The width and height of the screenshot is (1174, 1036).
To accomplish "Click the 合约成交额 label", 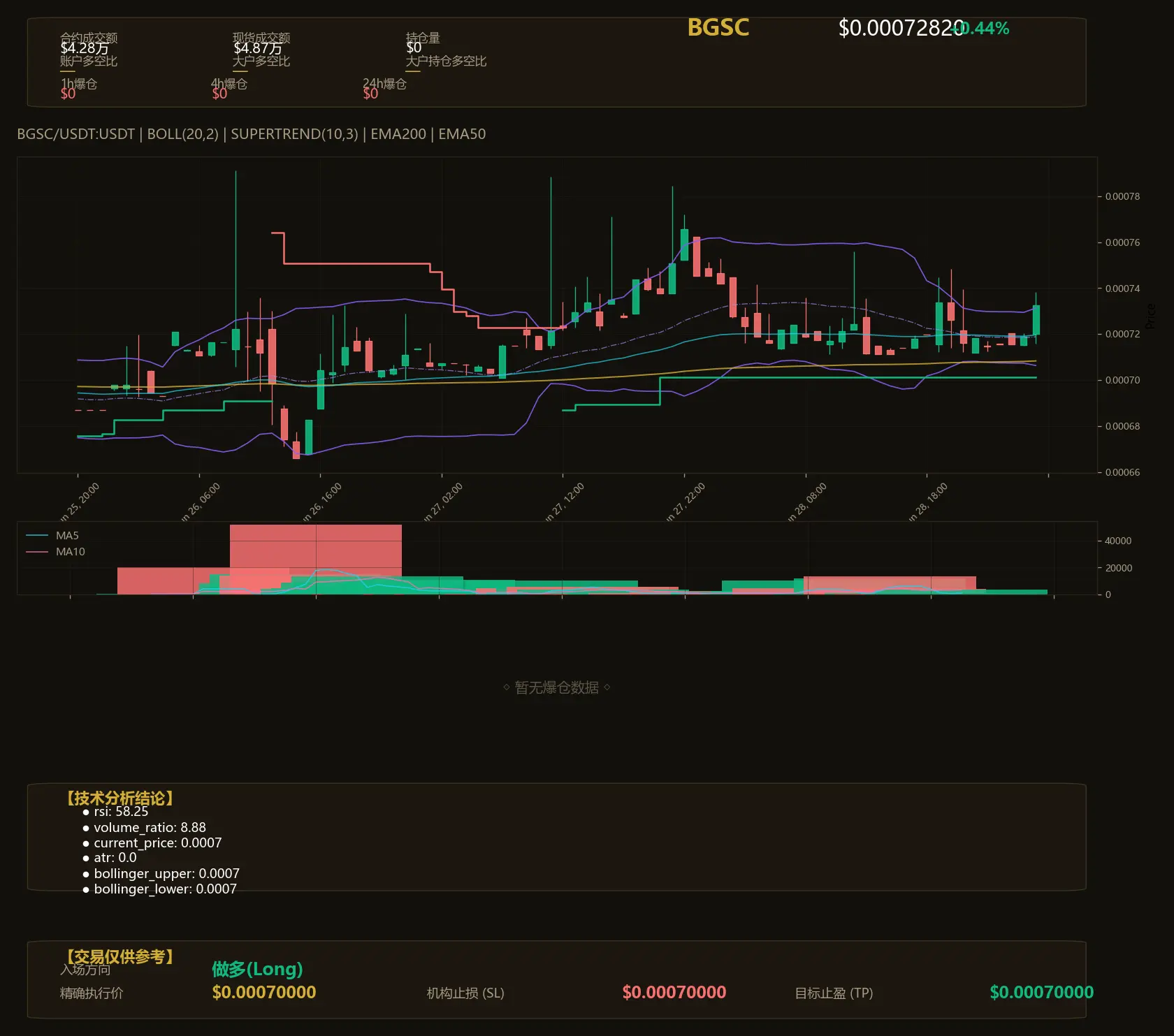I will point(89,38).
